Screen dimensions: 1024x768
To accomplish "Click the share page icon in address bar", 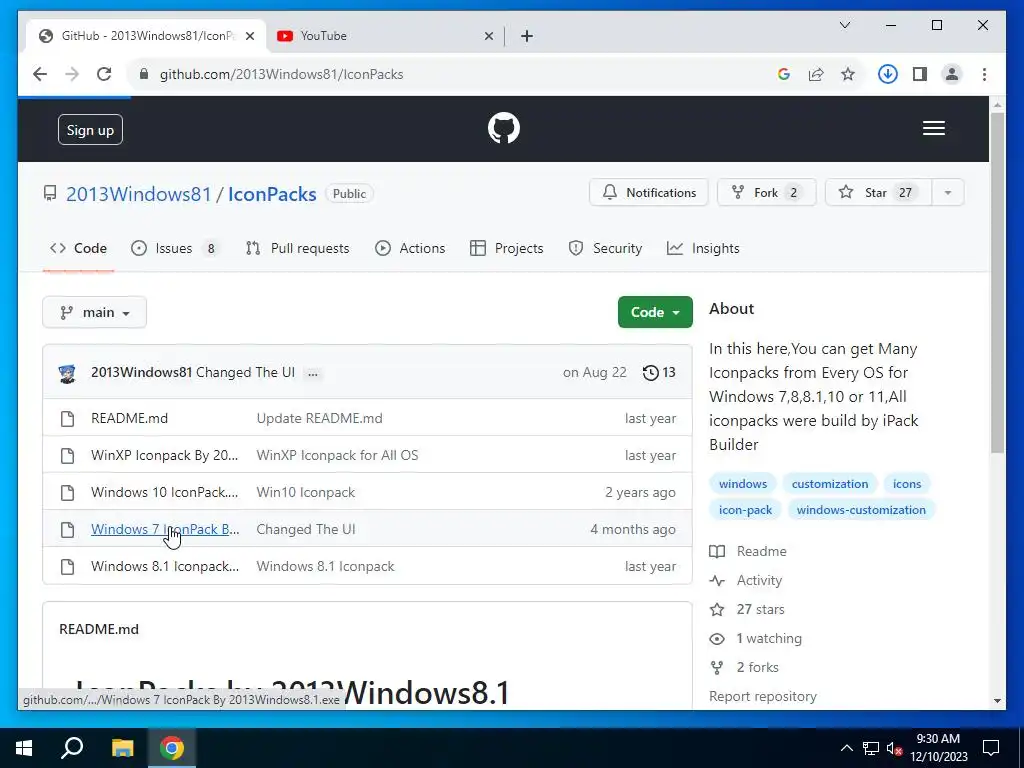I will [816, 74].
